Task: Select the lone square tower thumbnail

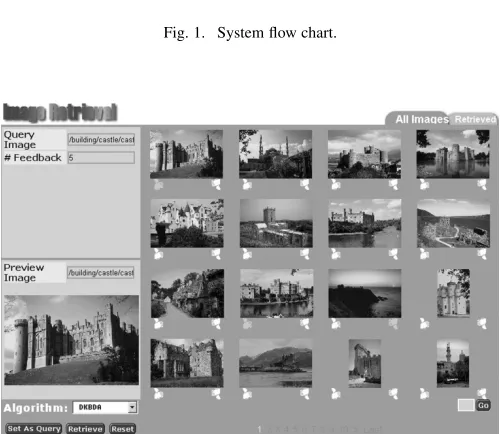Action: (x=276, y=223)
